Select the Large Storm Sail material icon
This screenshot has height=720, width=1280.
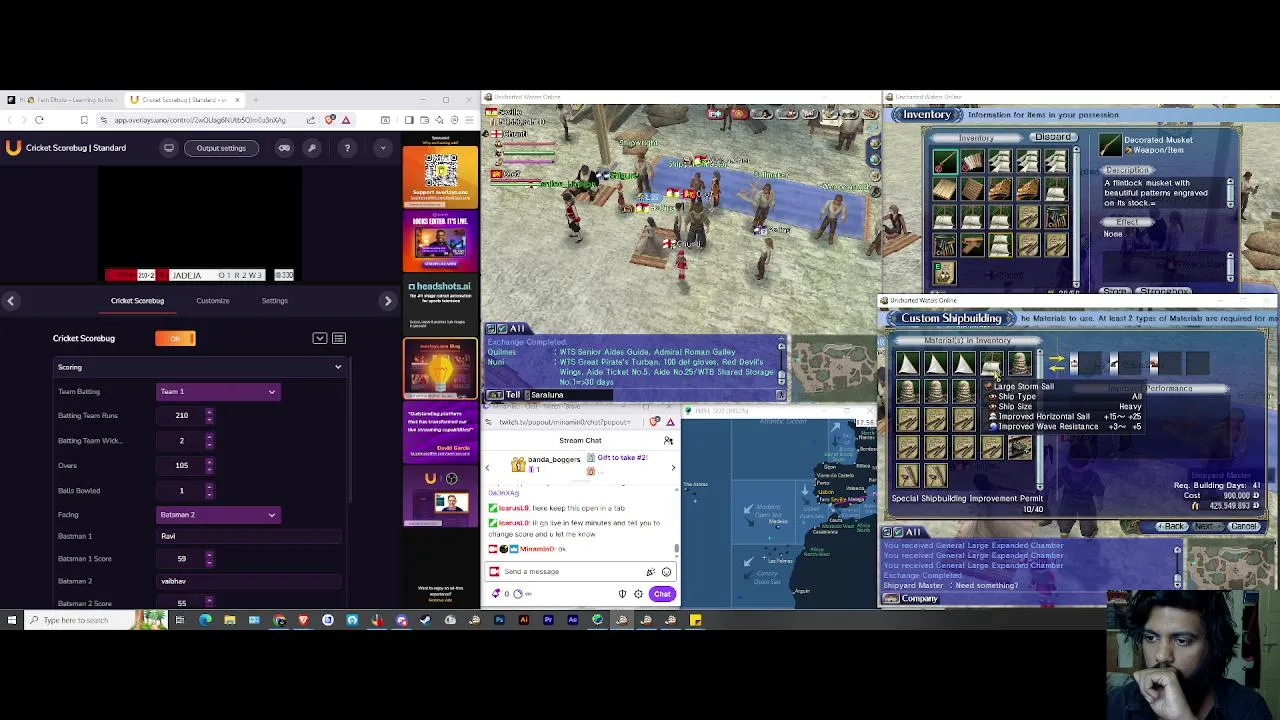pyautogui.click(x=990, y=365)
